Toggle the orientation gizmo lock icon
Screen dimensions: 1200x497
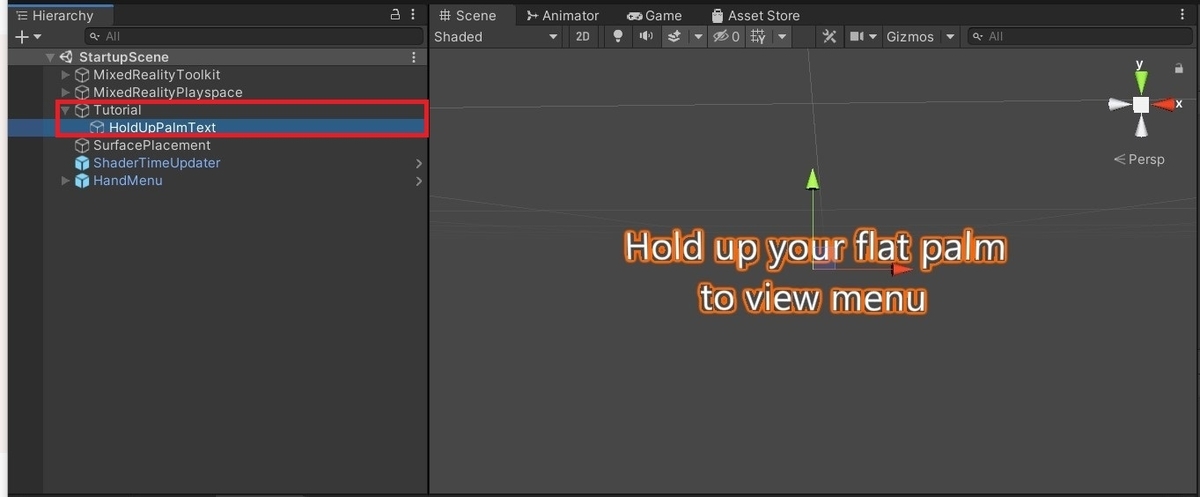(1180, 68)
